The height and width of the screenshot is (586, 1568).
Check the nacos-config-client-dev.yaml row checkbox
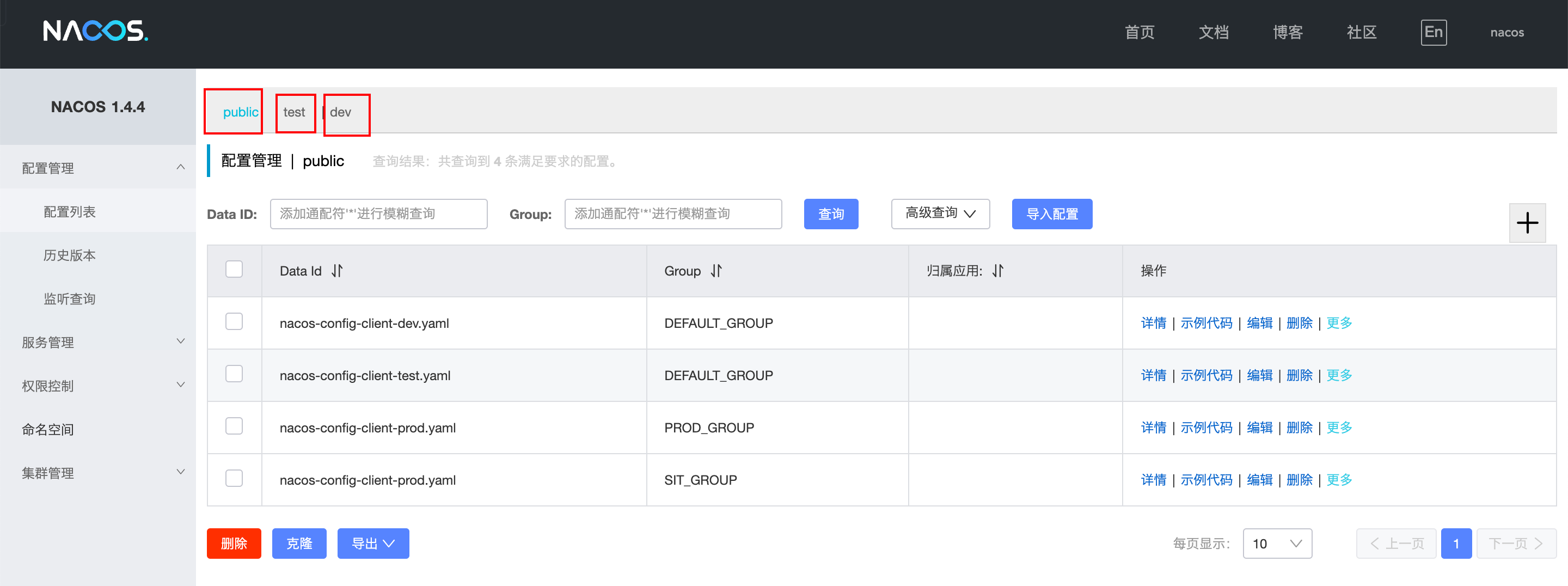pyautogui.click(x=234, y=322)
